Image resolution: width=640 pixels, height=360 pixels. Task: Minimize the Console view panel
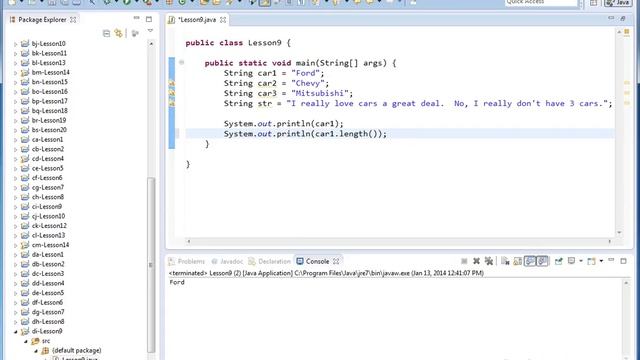coord(611,260)
